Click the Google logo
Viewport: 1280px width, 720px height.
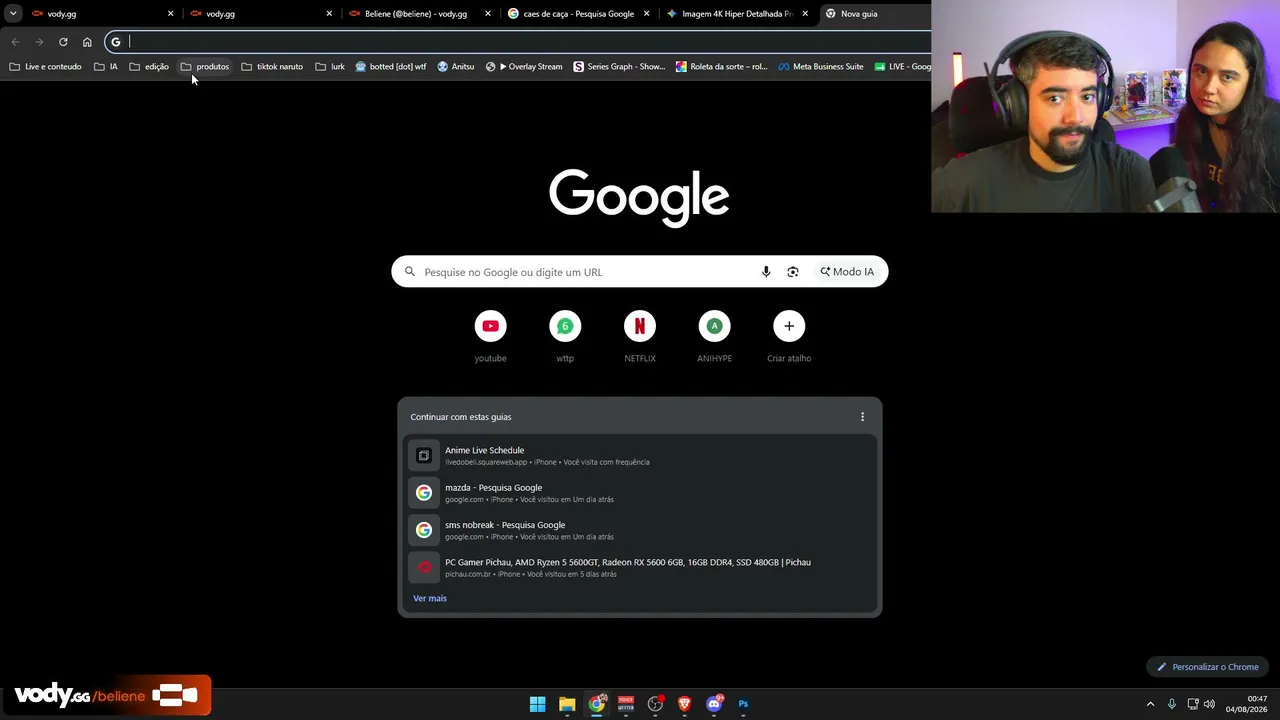(x=639, y=197)
